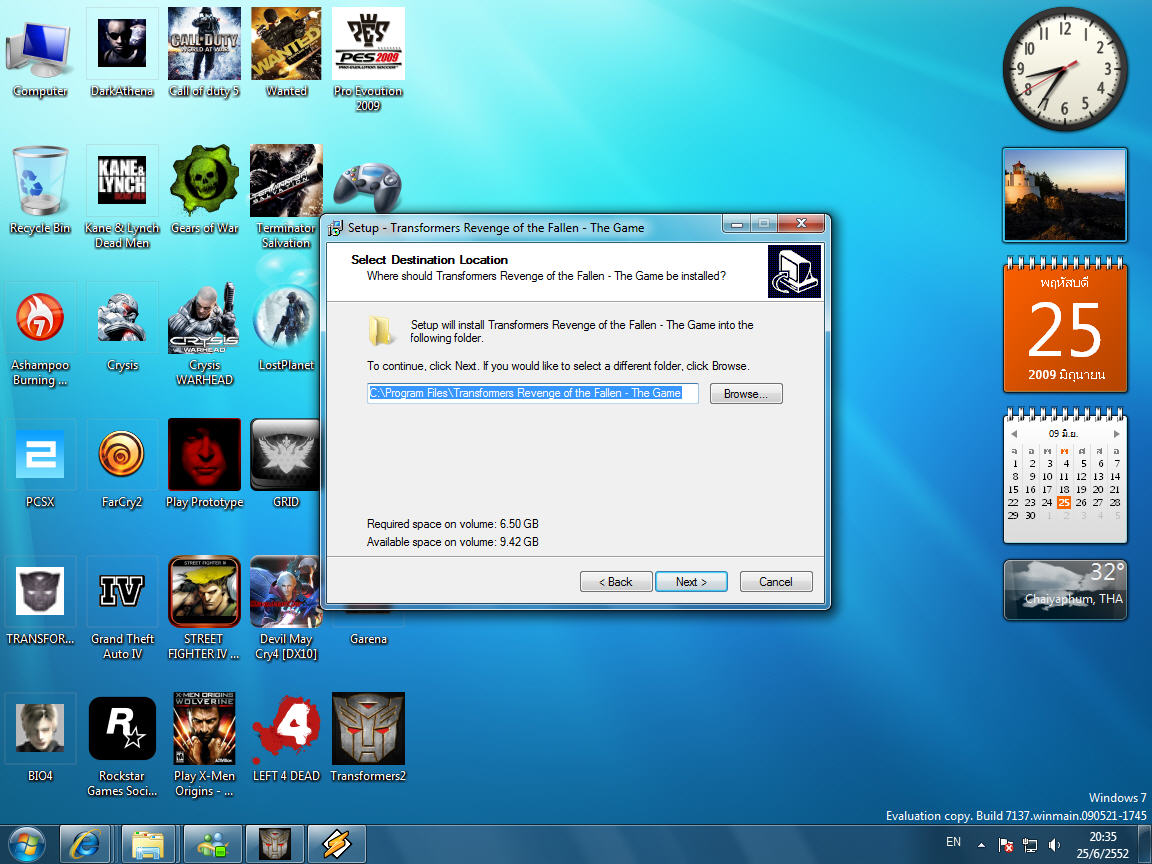
Task: Open the Windows Start orb
Action: tap(26, 844)
